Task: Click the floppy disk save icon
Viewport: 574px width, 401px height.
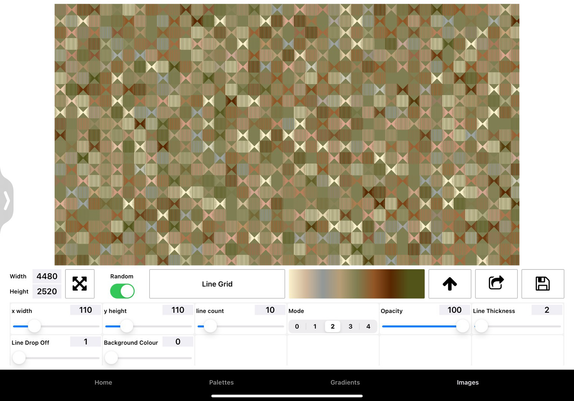Action: [x=543, y=284]
